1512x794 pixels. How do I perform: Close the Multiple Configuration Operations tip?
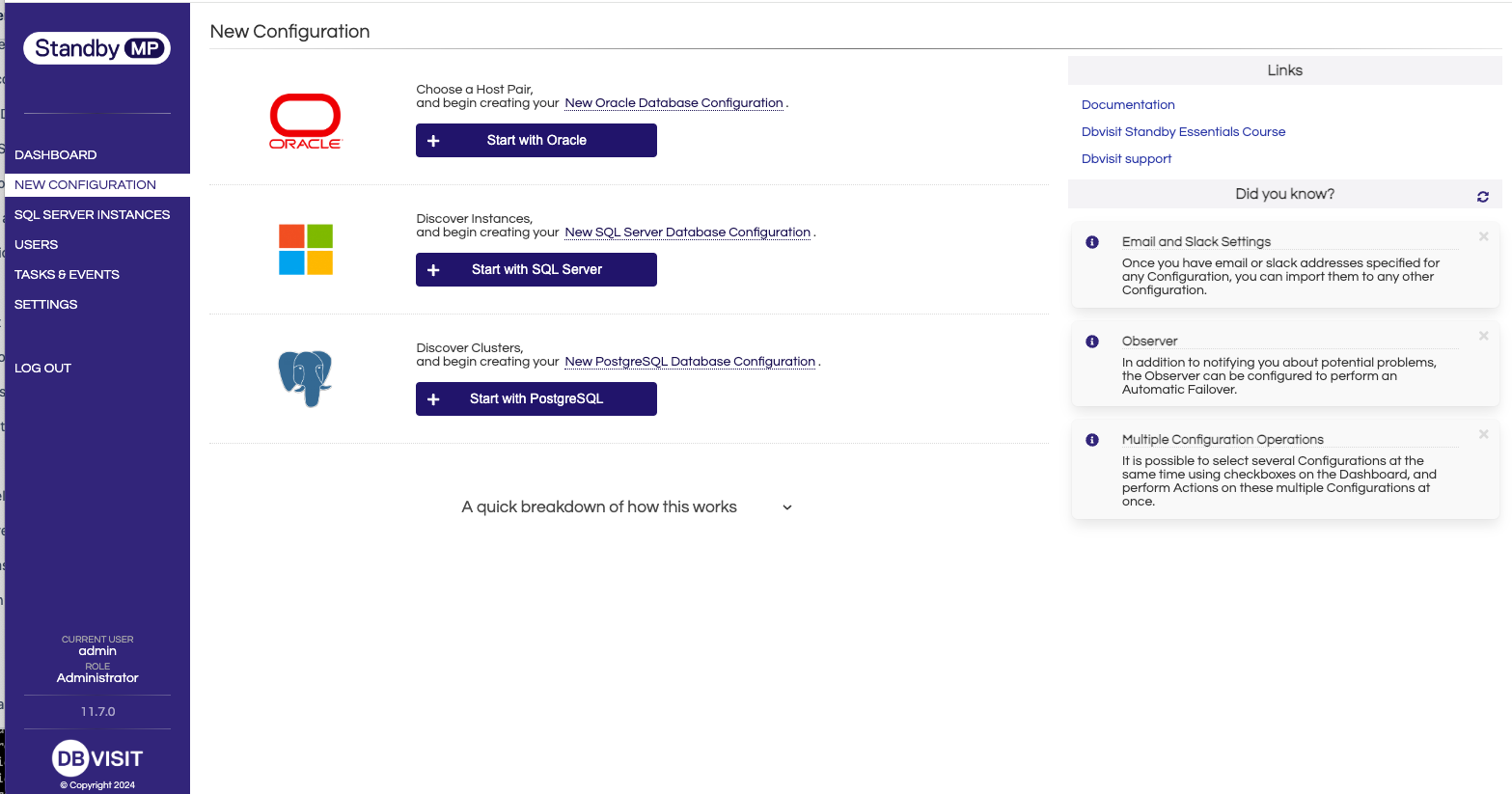(x=1484, y=434)
